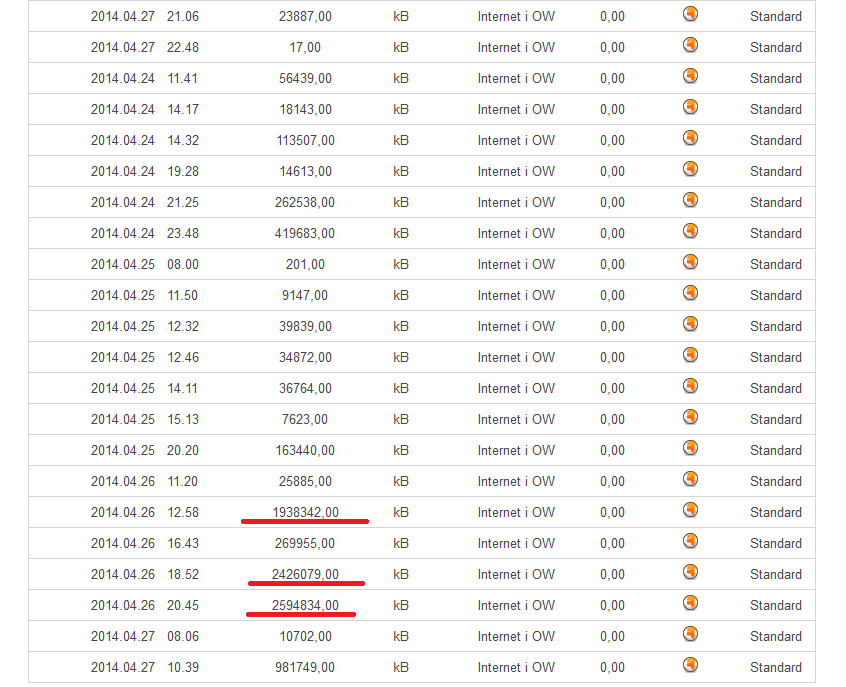Click kB unit in the 14.32 row
This screenshot has height=687, width=846.
click(x=401, y=141)
